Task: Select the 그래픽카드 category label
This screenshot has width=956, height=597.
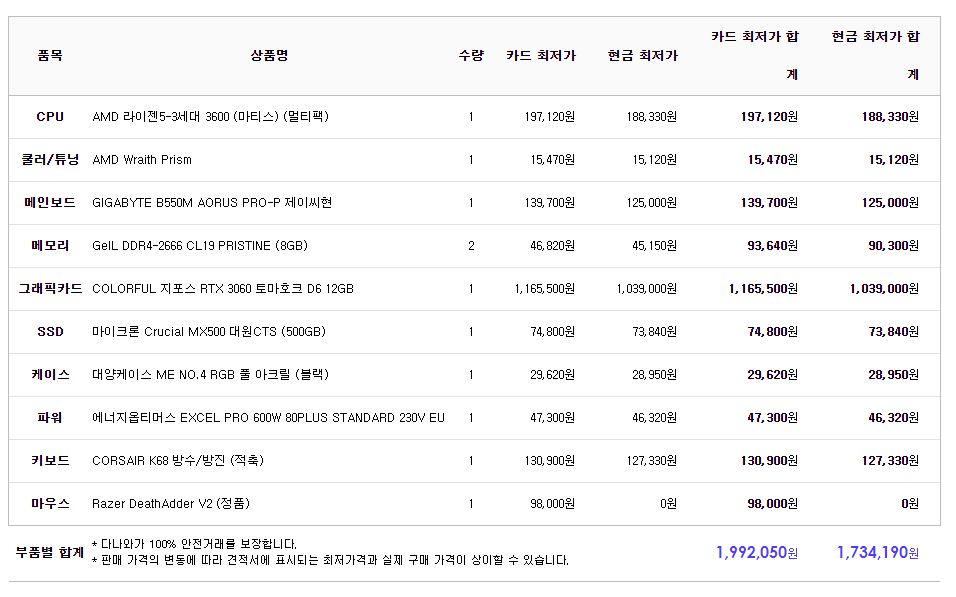Action: click(x=50, y=289)
